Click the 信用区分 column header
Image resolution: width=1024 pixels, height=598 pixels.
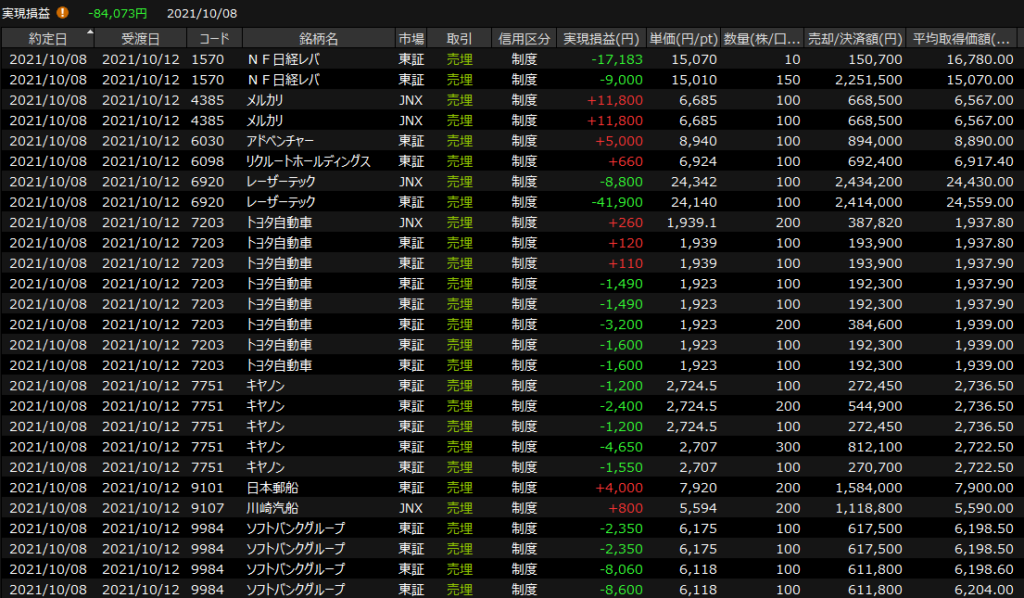[524, 39]
